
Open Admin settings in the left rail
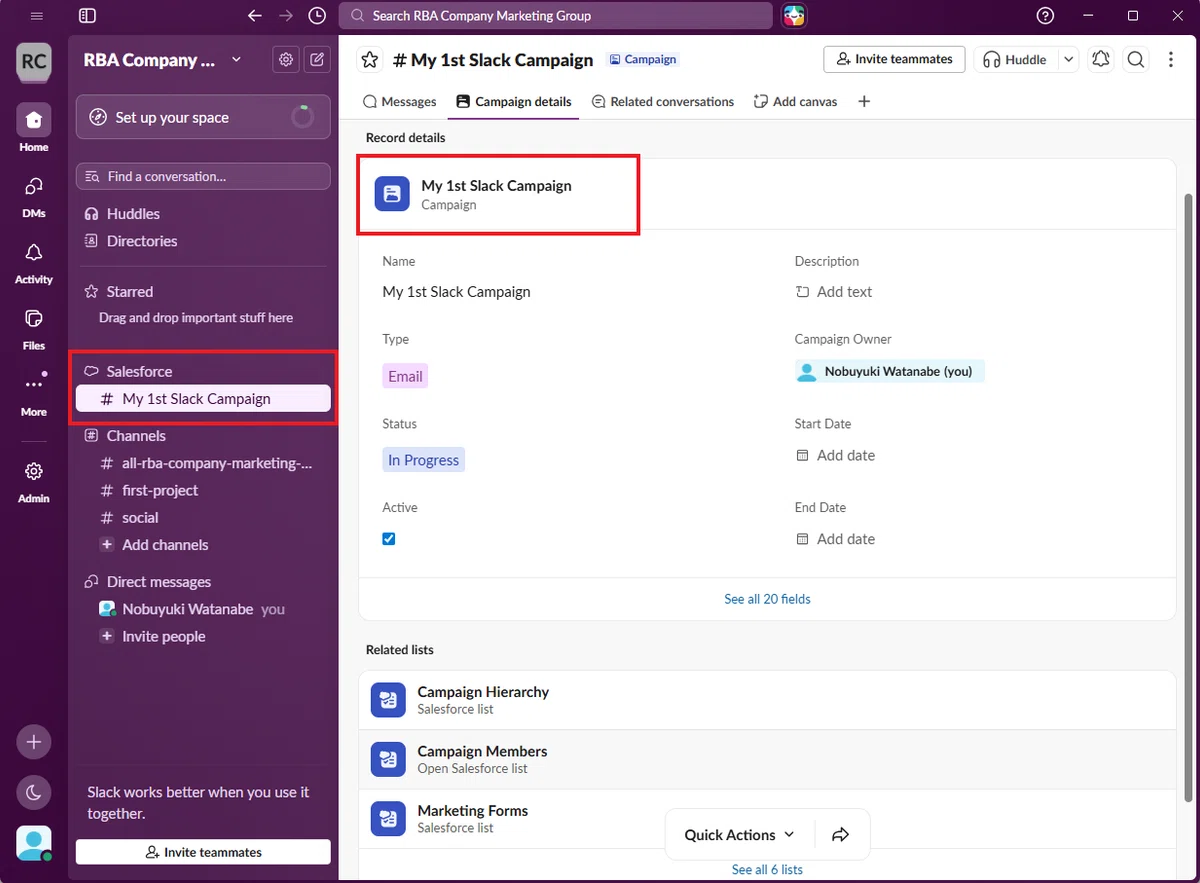34,481
